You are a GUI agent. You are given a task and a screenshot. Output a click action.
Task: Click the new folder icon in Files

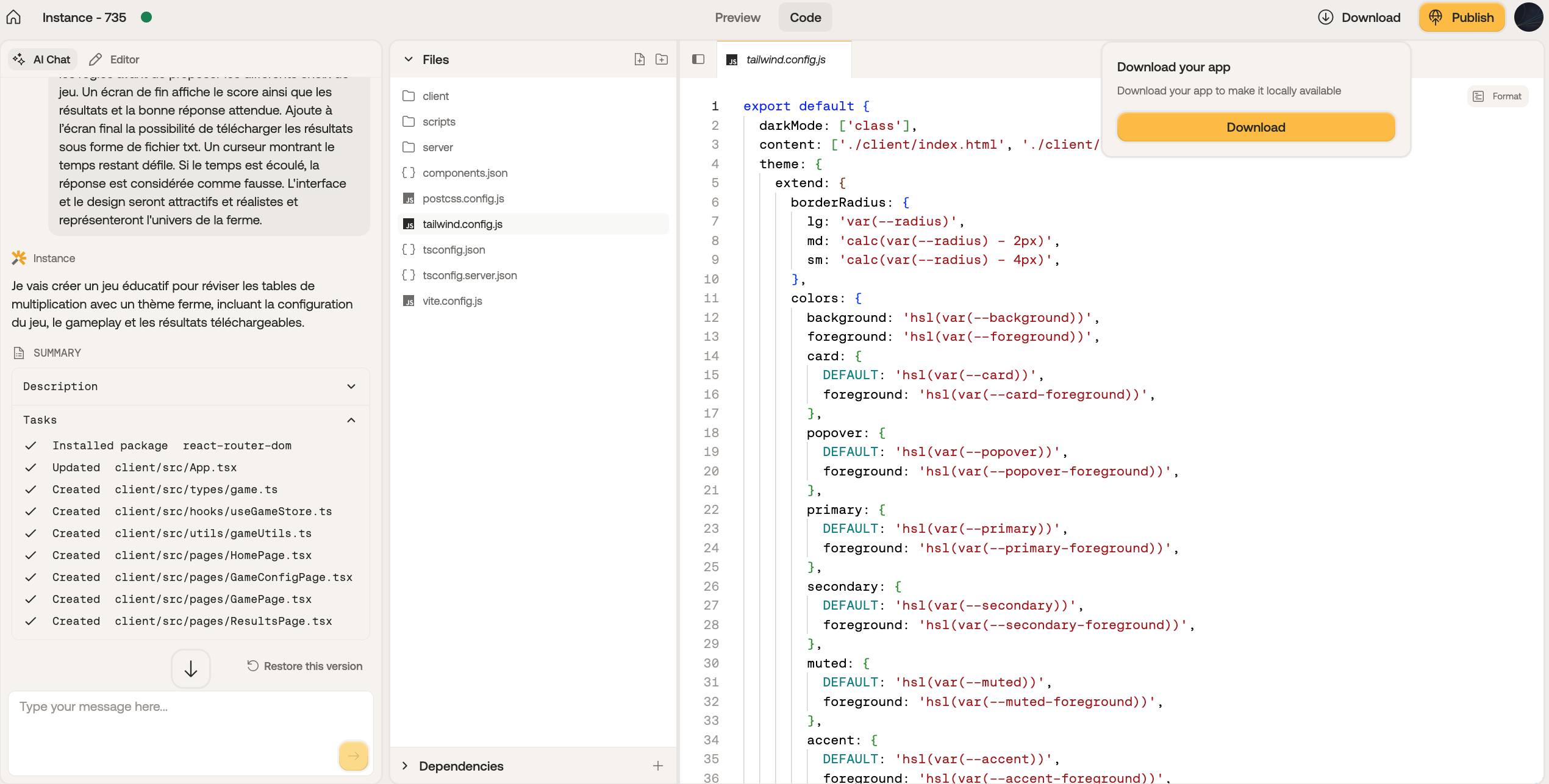point(661,59)
